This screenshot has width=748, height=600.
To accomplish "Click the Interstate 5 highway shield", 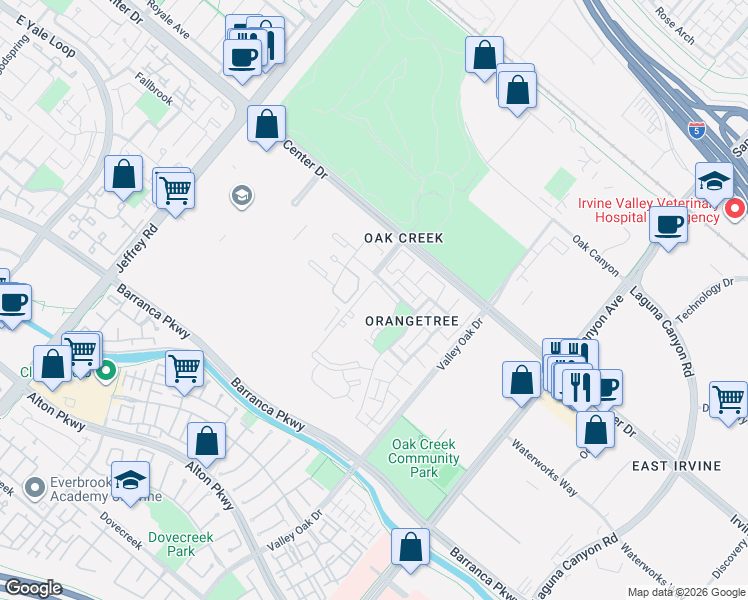I will coord(697,130).
